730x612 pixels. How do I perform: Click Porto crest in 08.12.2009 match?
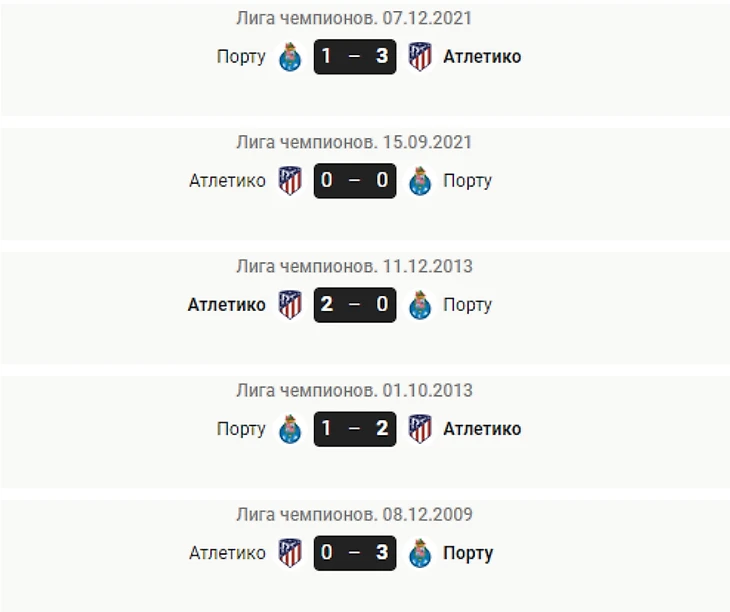coord(420,553)
